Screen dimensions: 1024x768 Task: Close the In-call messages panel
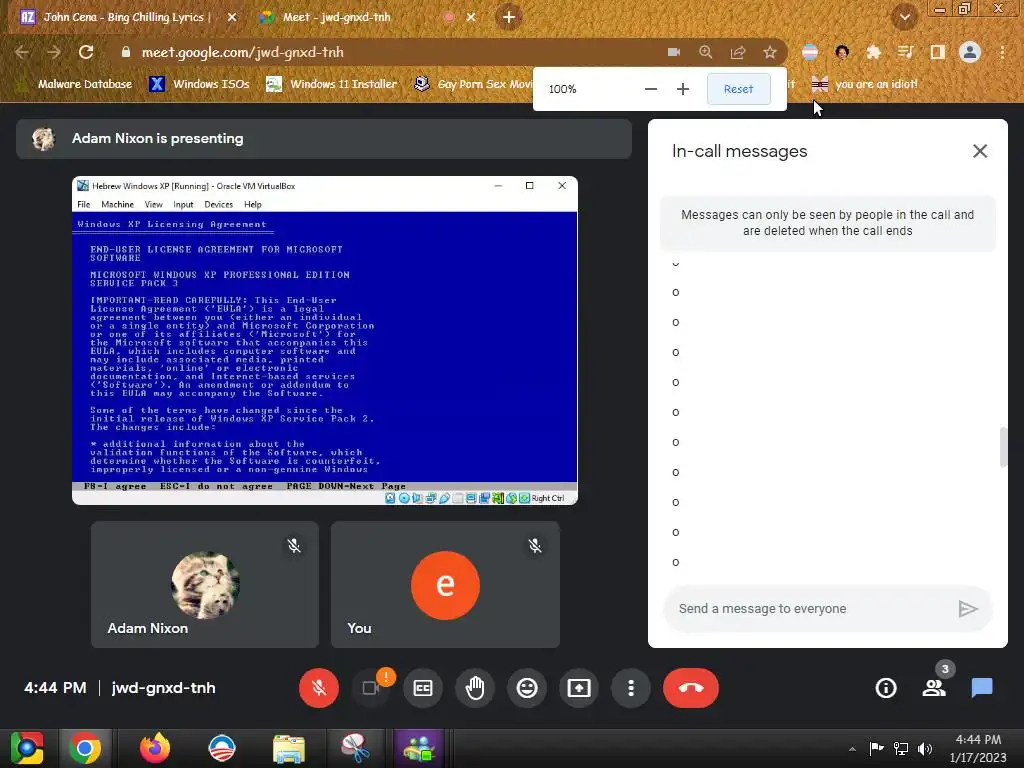980,151
